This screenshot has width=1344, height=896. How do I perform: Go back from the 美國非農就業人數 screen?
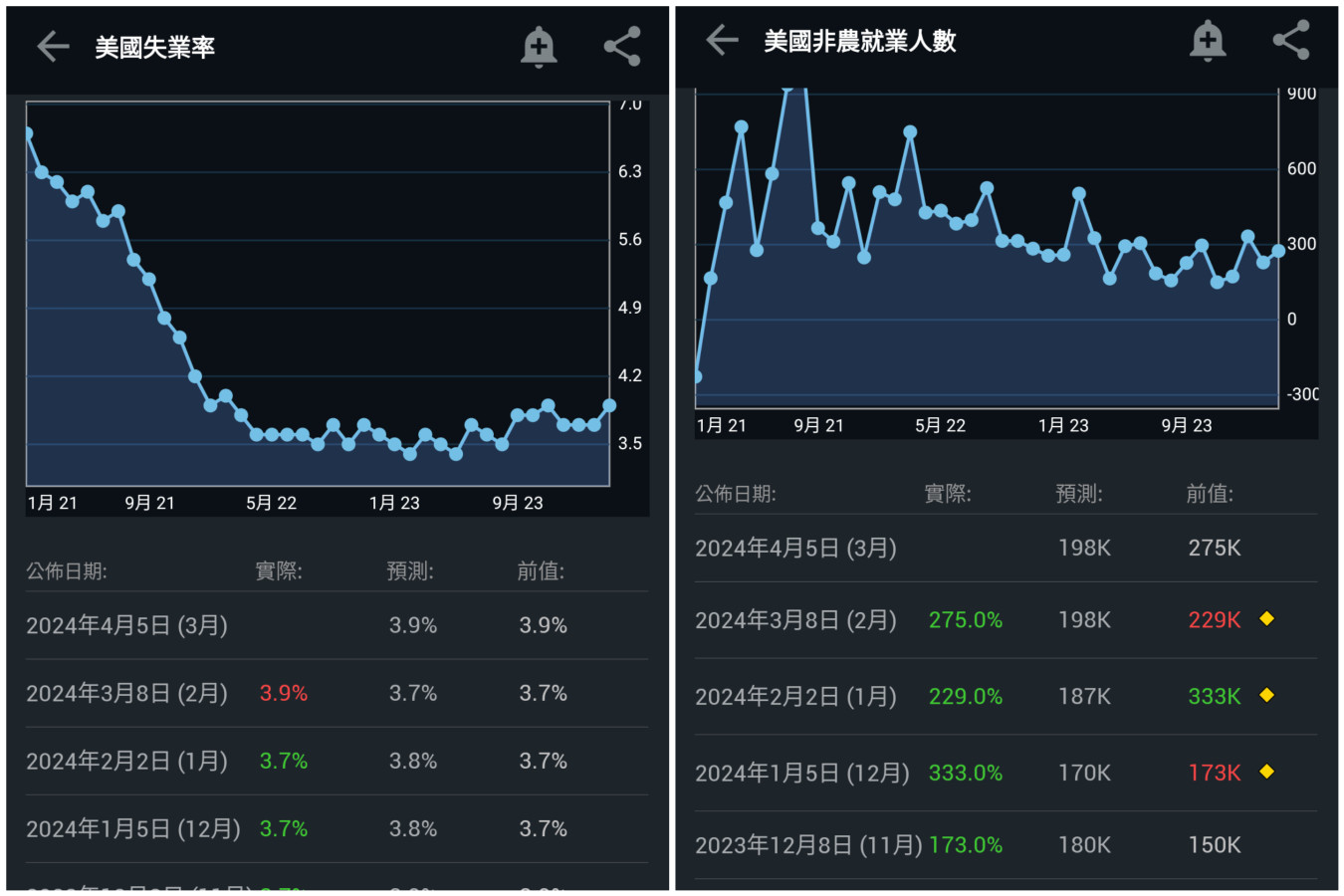[x=722, y=41]
